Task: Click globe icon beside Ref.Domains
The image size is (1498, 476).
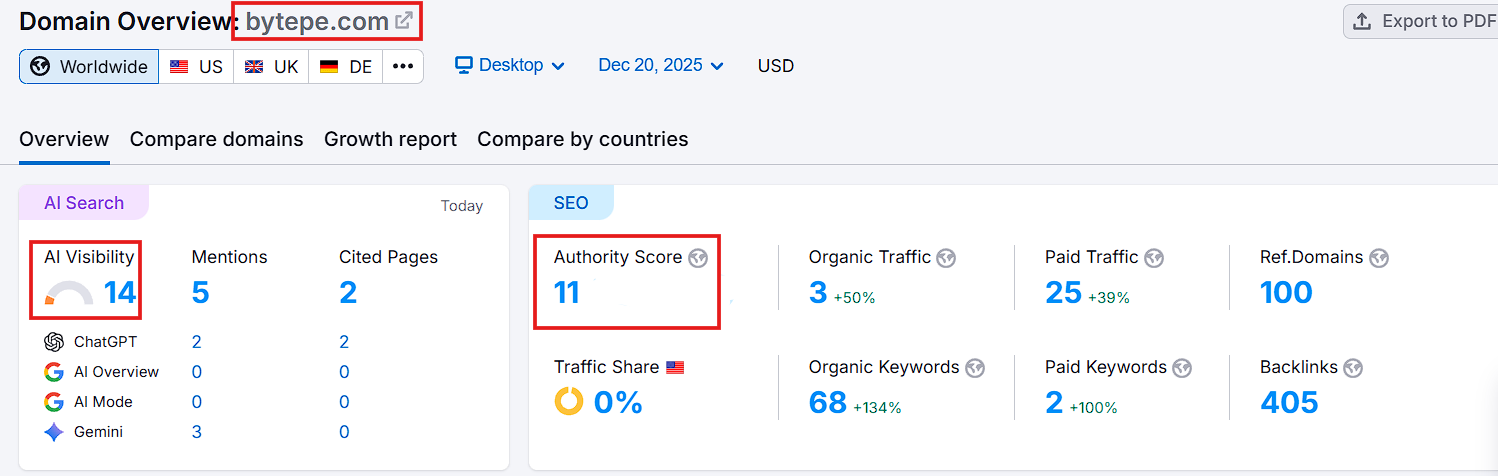Action: point(1379,258)
